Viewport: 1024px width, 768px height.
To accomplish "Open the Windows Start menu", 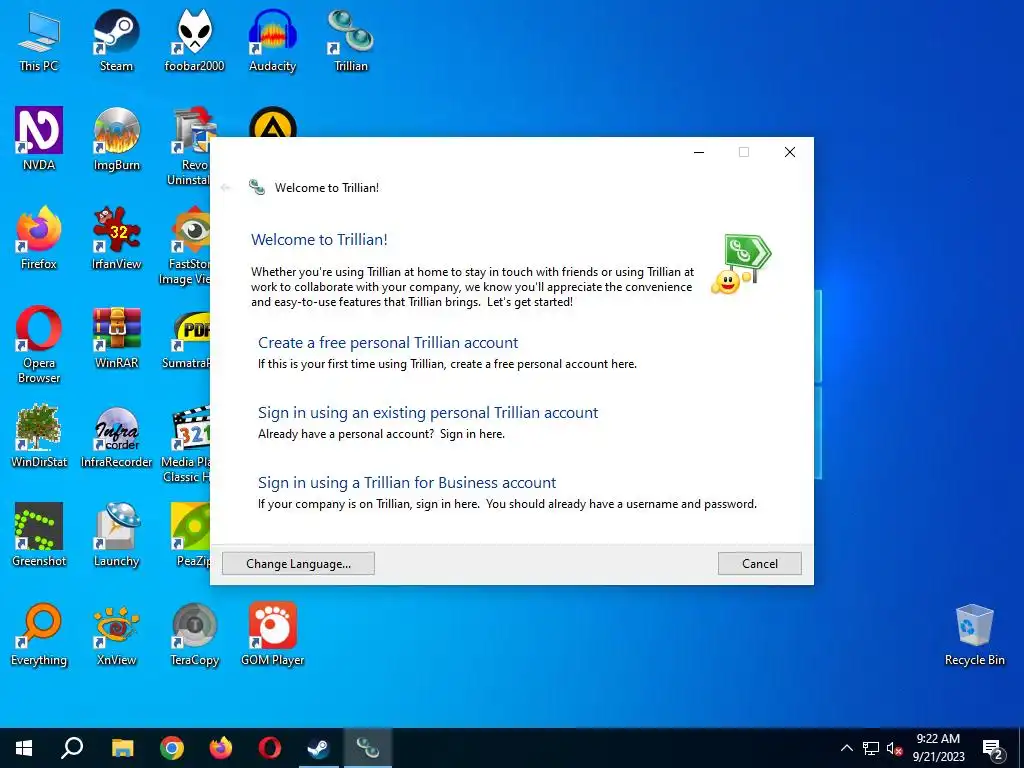I will point(24,748).
